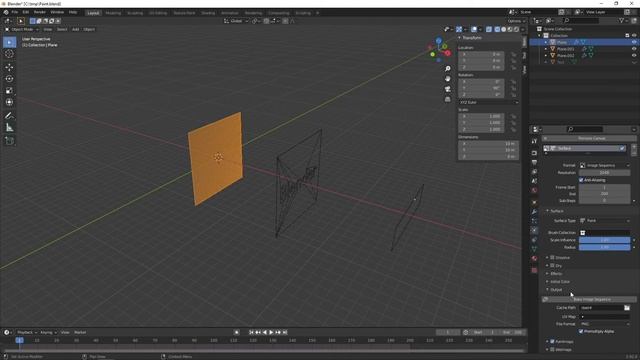Screen dimensions: 640x360
Task: Open the Window menu
Action: click(57, 12)
